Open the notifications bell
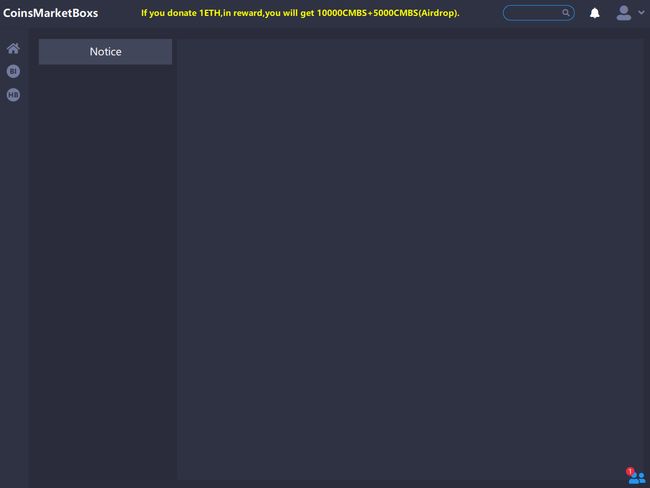The height and width of the screenshot is (488, 650). click(594, 13)
